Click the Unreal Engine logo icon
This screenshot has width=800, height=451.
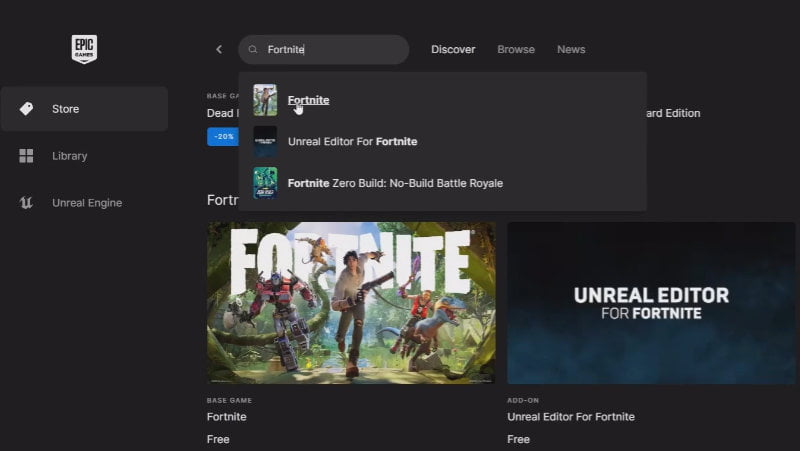click(x=26, y=203)
